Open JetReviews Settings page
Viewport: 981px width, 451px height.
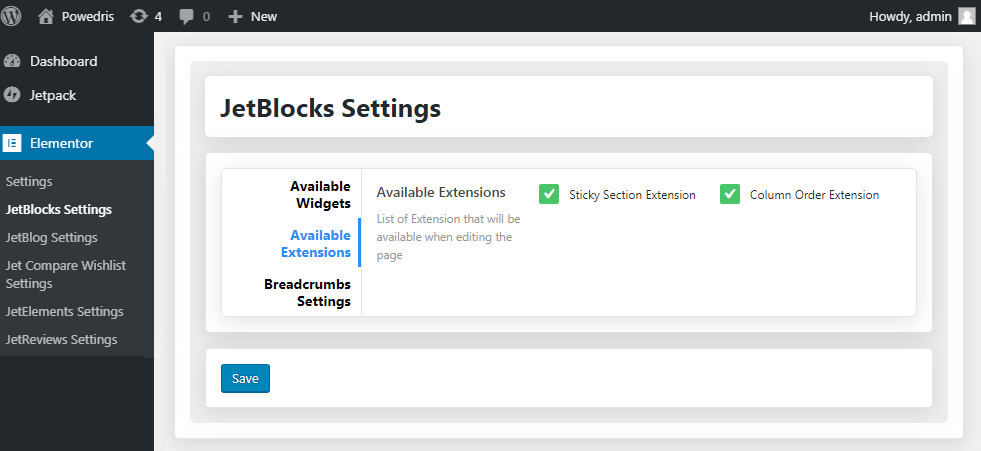[61, 340]
